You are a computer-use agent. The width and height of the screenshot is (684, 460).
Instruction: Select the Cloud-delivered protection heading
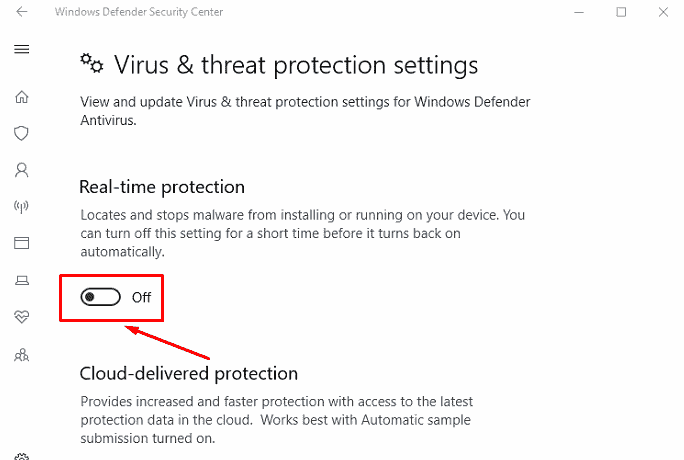pos(188,374)
